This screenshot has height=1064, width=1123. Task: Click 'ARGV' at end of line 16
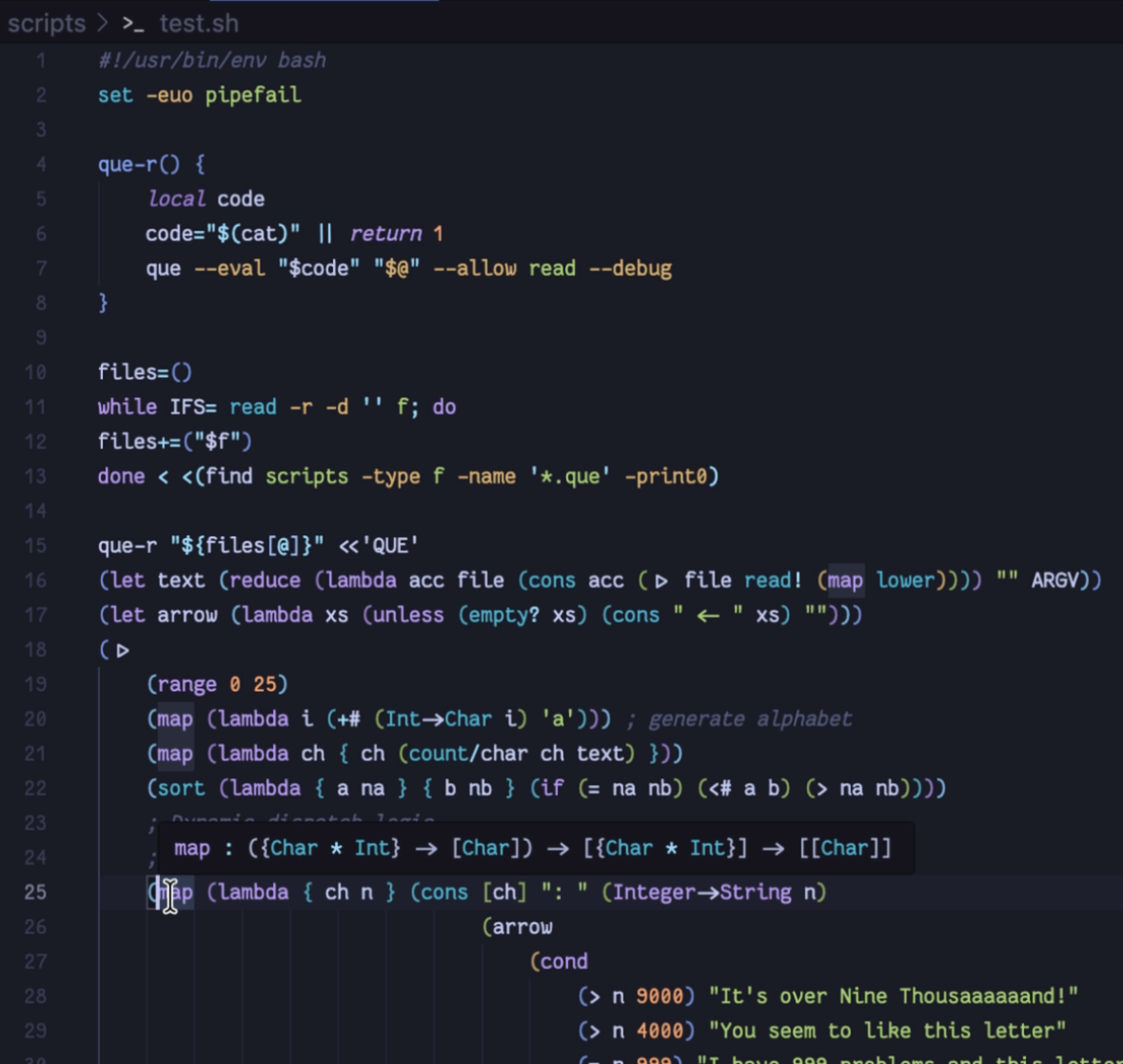pyautogui.click(x=1055, y=581)
